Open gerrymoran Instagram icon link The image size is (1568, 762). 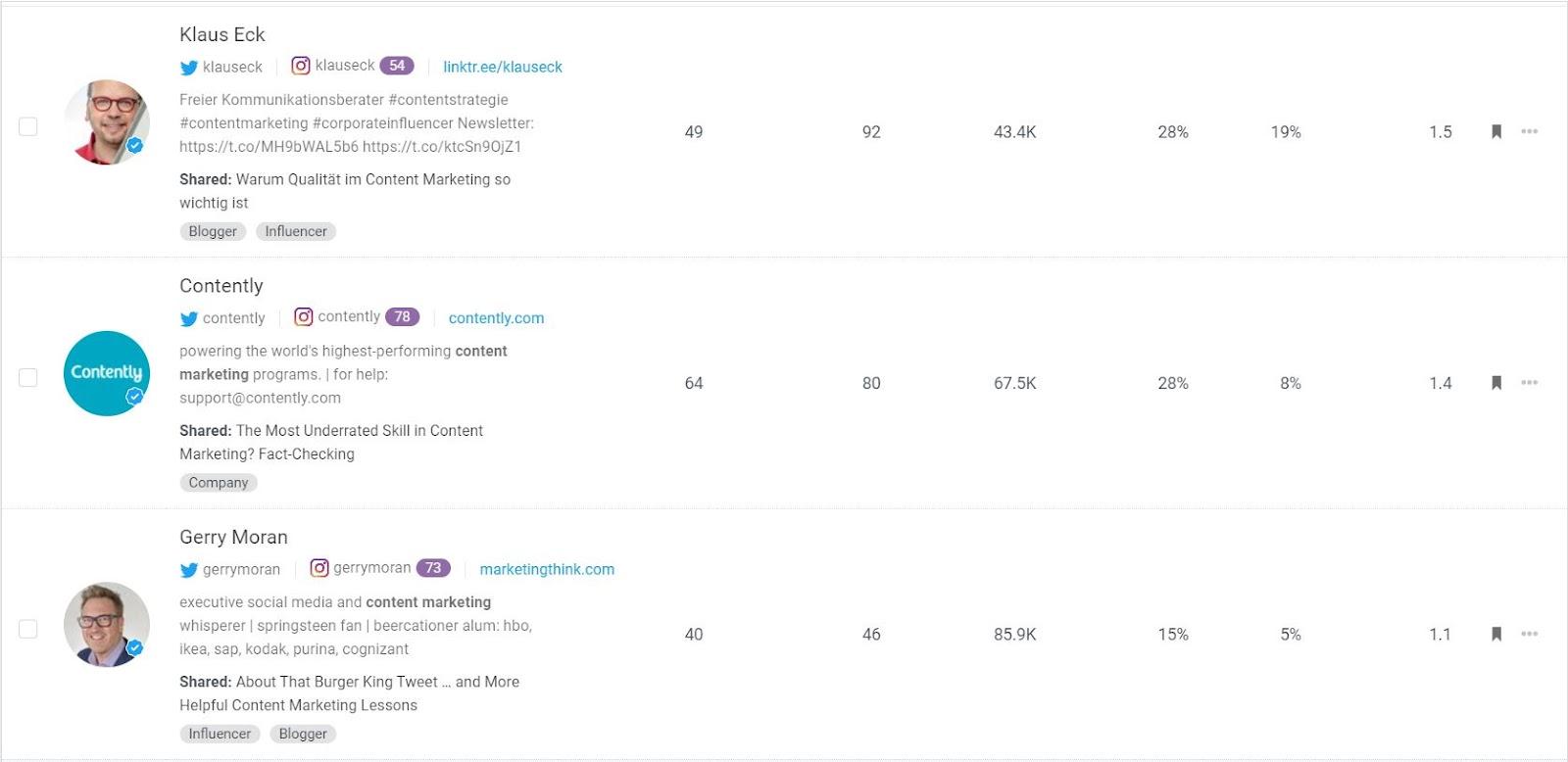[x=319, y=568]
